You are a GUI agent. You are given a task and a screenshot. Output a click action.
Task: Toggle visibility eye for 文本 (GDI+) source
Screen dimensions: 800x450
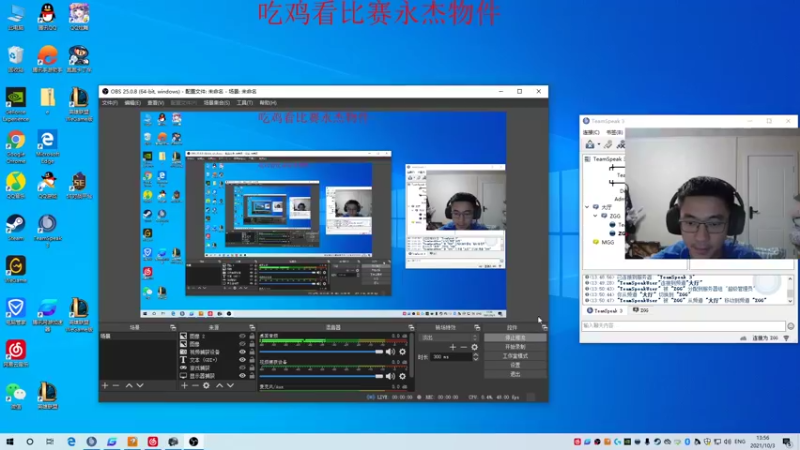click(242, 360)
